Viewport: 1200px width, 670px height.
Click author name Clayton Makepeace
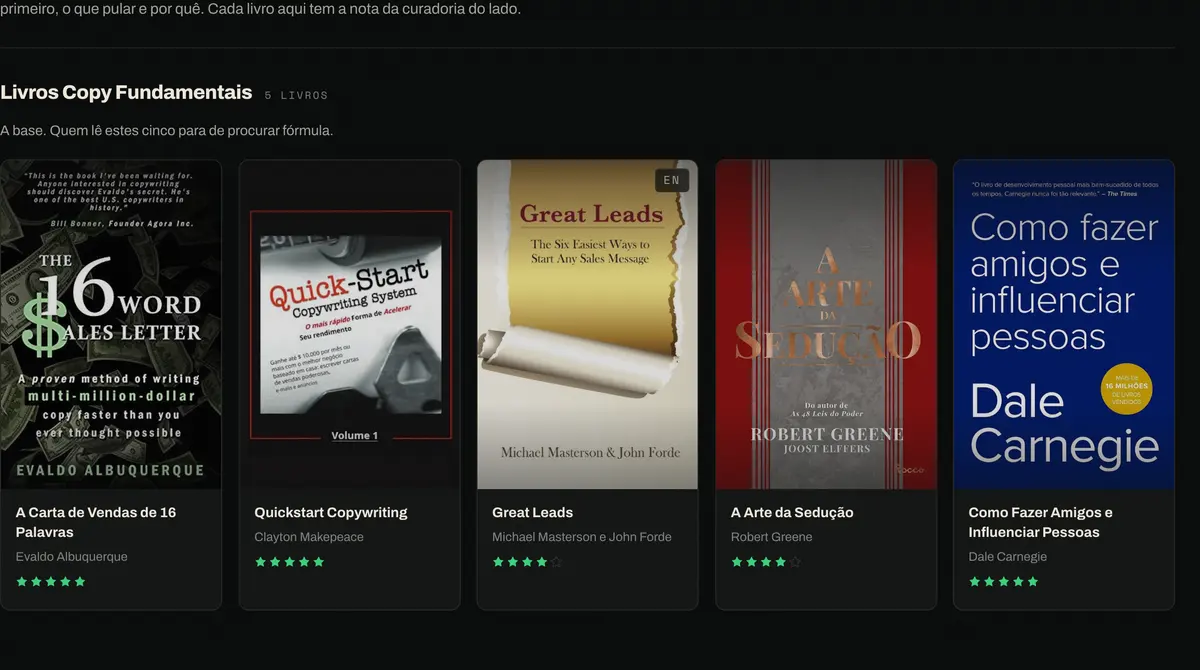pos(309,537)
